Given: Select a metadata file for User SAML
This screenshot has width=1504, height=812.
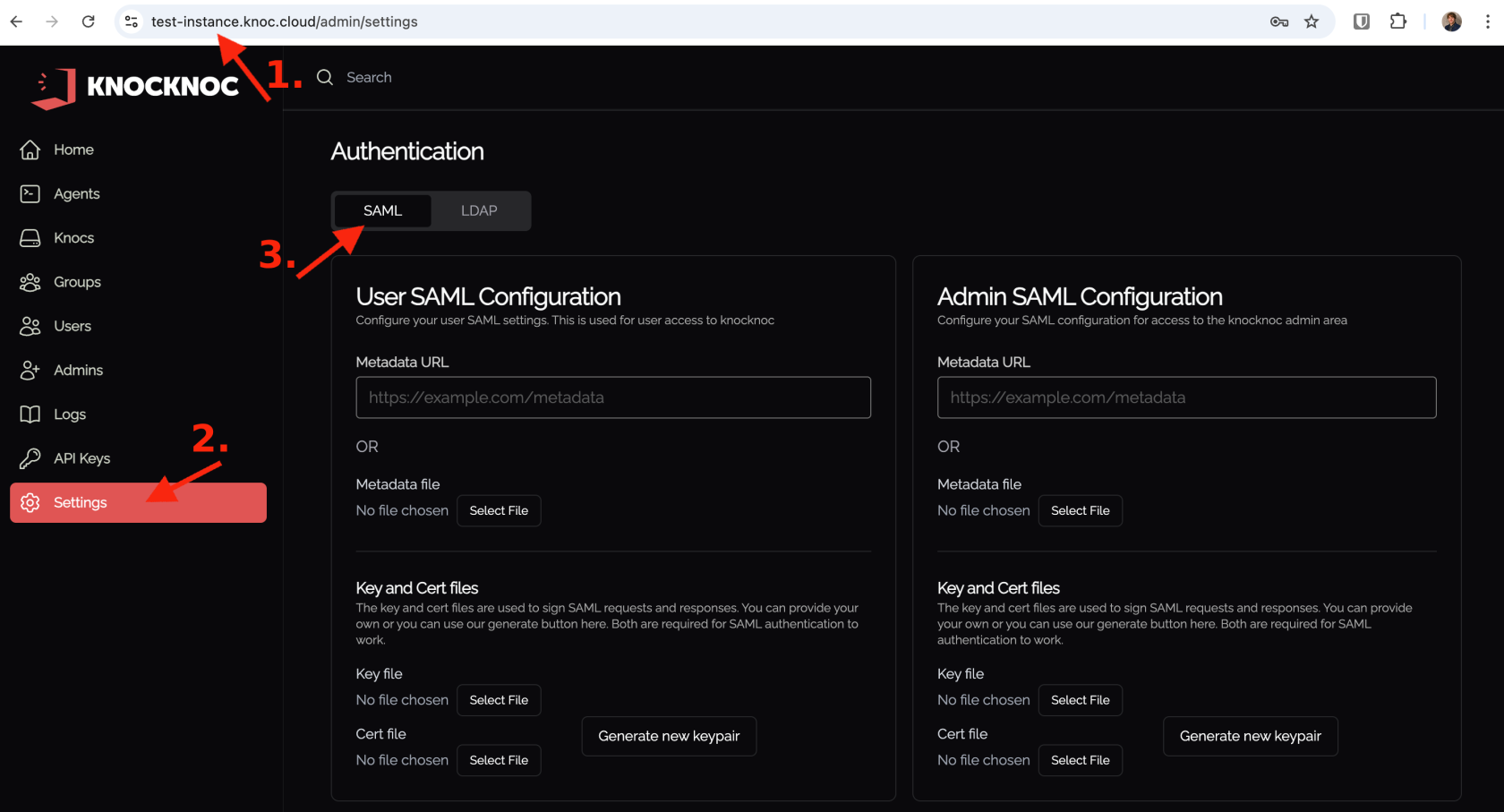Looking at the screenshot, I should point(499,510).
